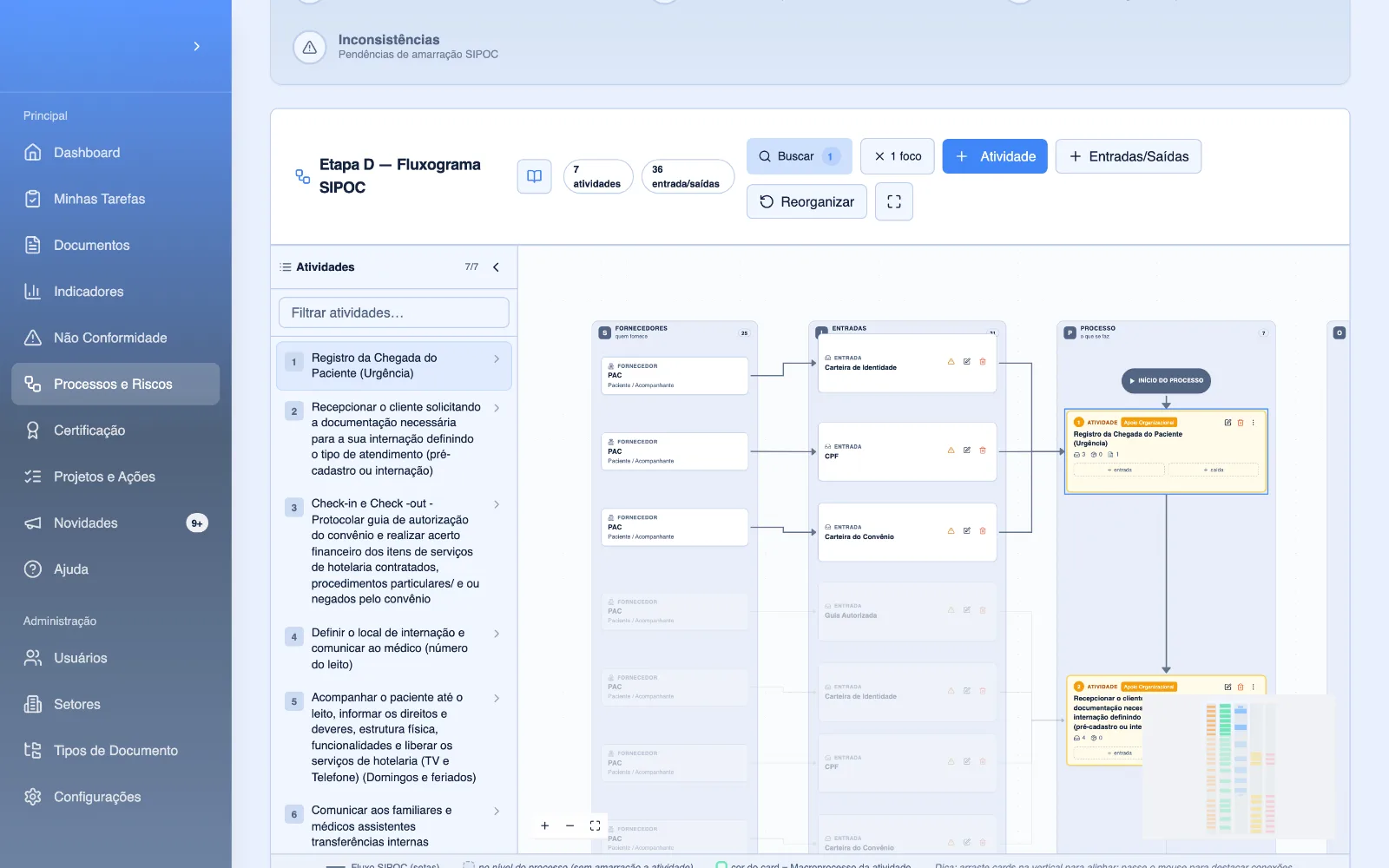
Task: Click the flowchart minimap overview
Action: tap(1240, 766)
